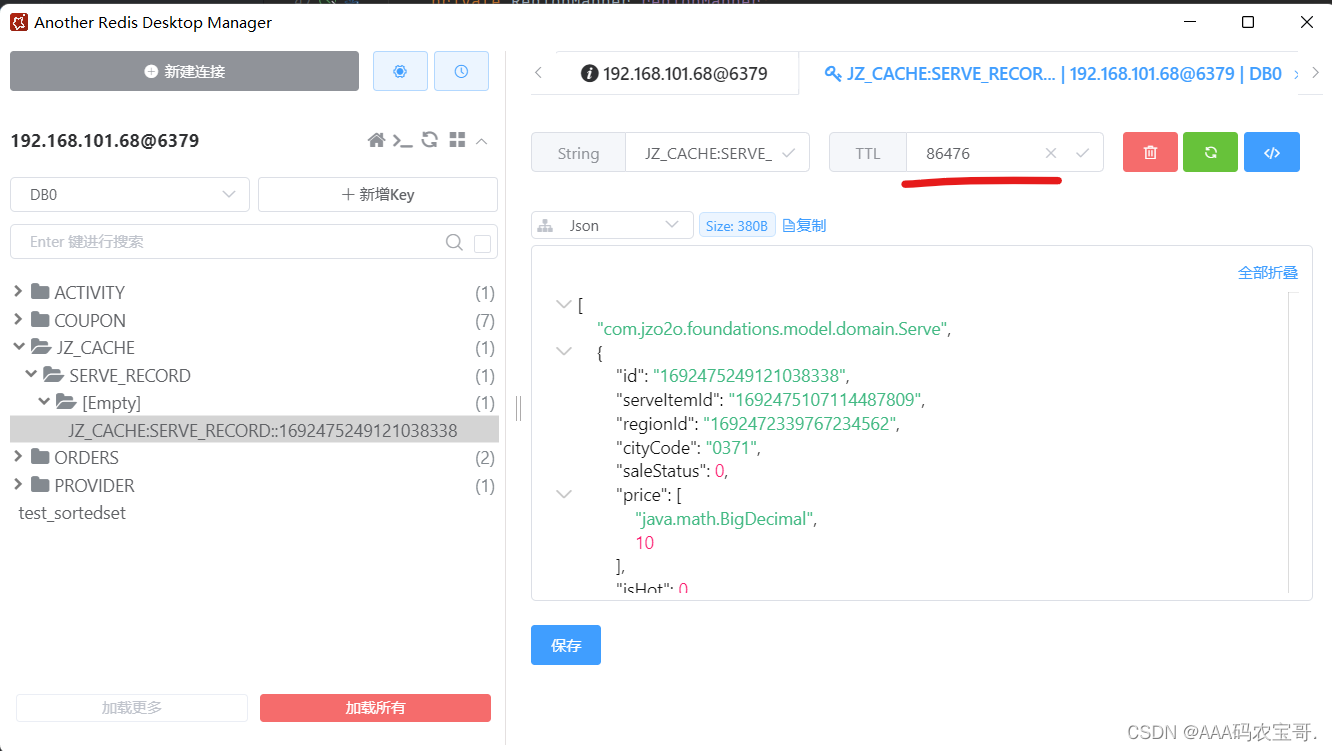Switch to the JZ_CACHE:SERVE_RECOR... key tab
The image size is (1332, 751).
tap(1052, 73)
